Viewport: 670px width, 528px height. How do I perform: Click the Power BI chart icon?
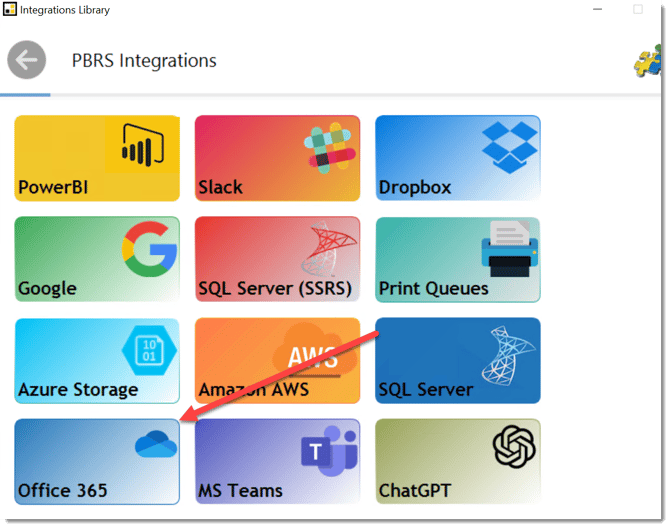(142, 149)
